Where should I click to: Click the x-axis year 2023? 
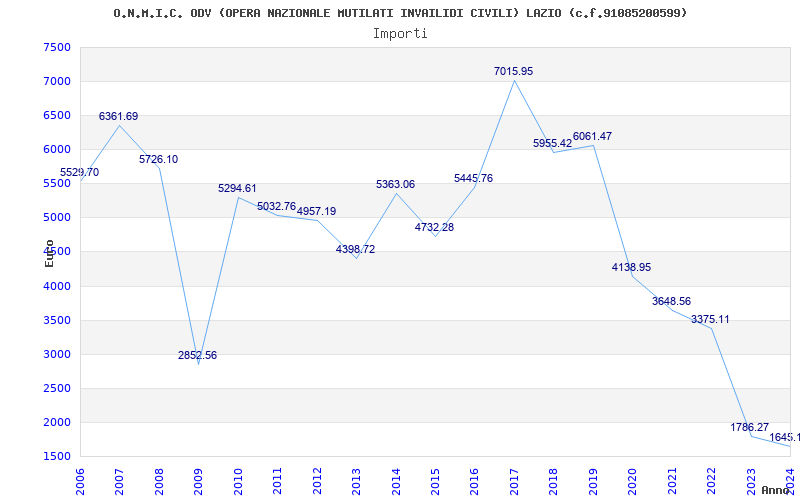coord(751,481)
